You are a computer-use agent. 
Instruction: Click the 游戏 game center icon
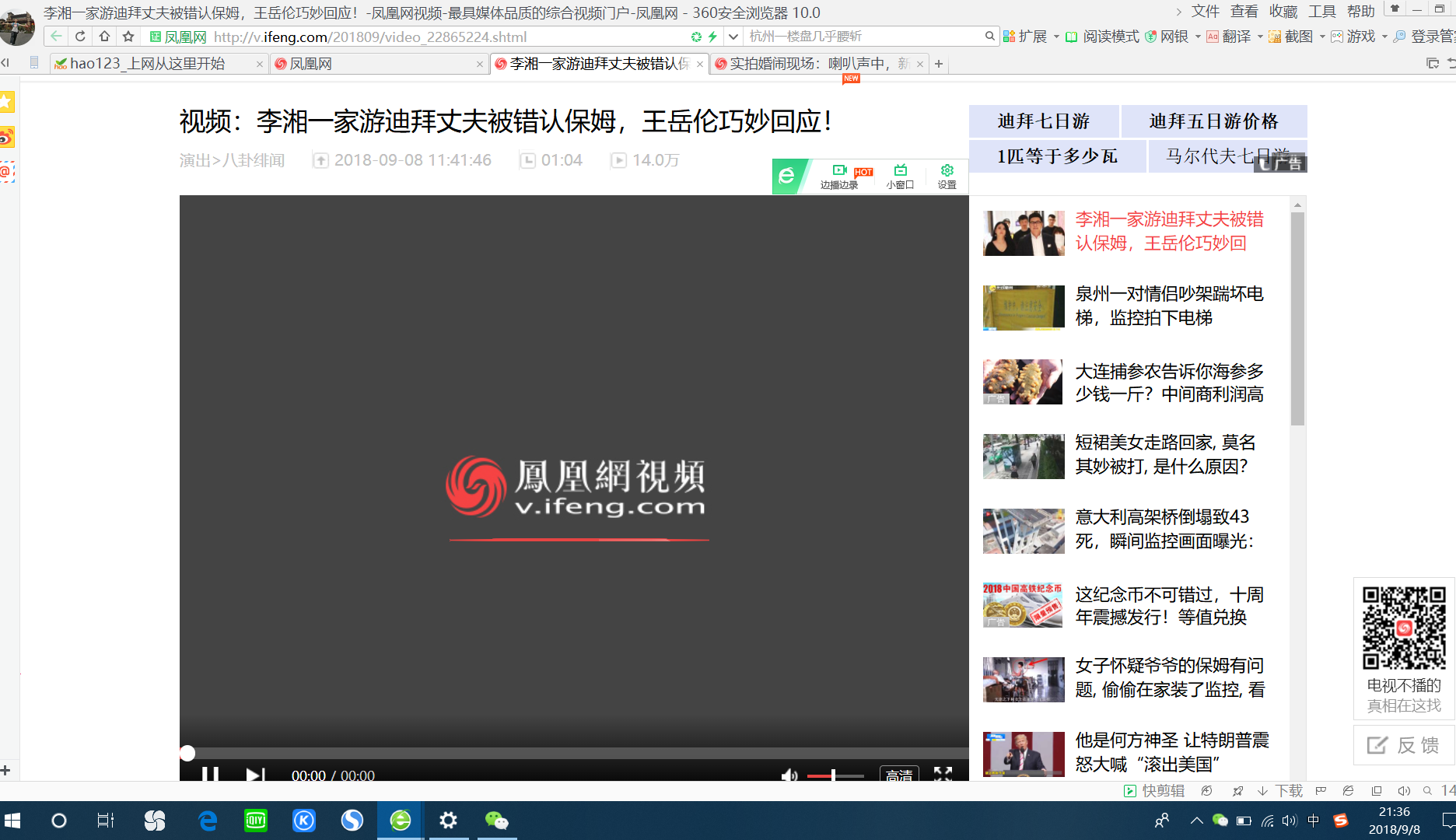(1355, 36)
